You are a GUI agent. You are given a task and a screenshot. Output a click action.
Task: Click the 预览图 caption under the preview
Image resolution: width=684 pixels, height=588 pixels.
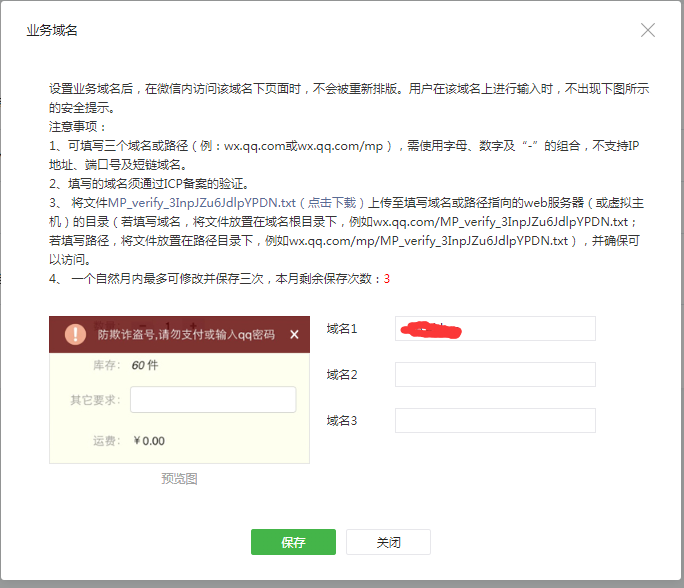tap(179, 479)
